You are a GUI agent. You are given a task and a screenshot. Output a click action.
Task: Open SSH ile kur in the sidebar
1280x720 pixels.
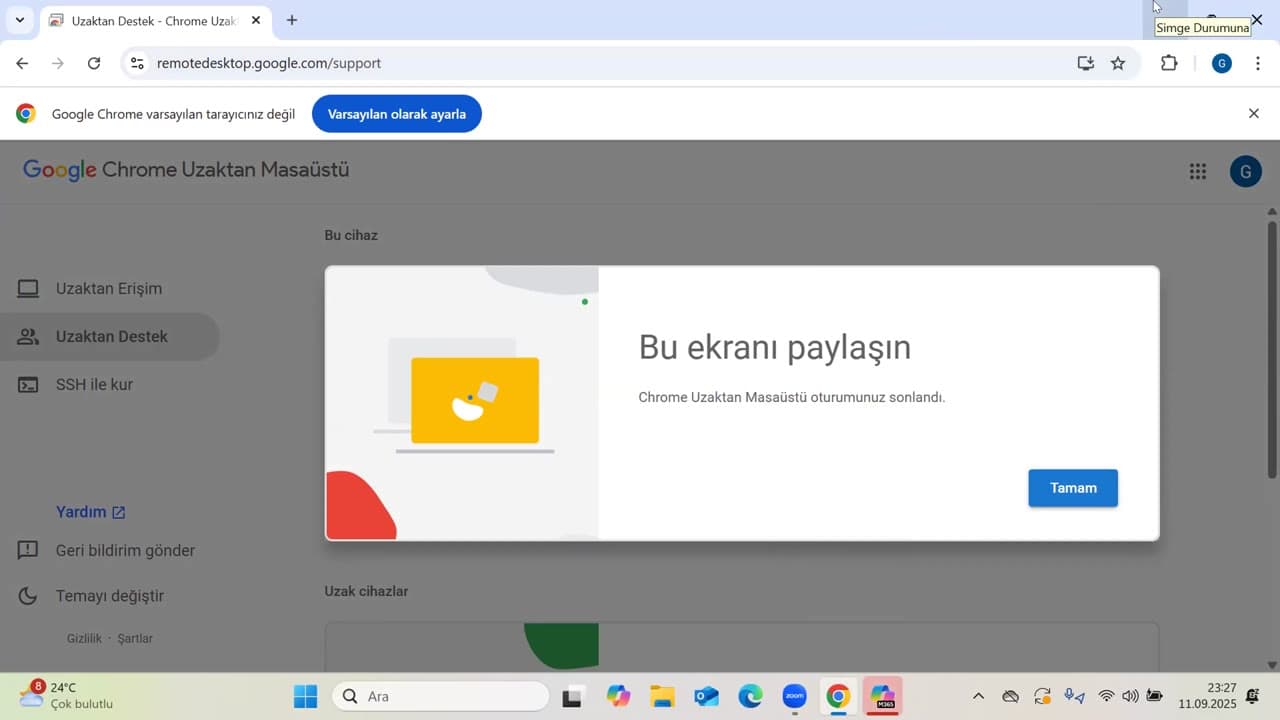(109, 385)
